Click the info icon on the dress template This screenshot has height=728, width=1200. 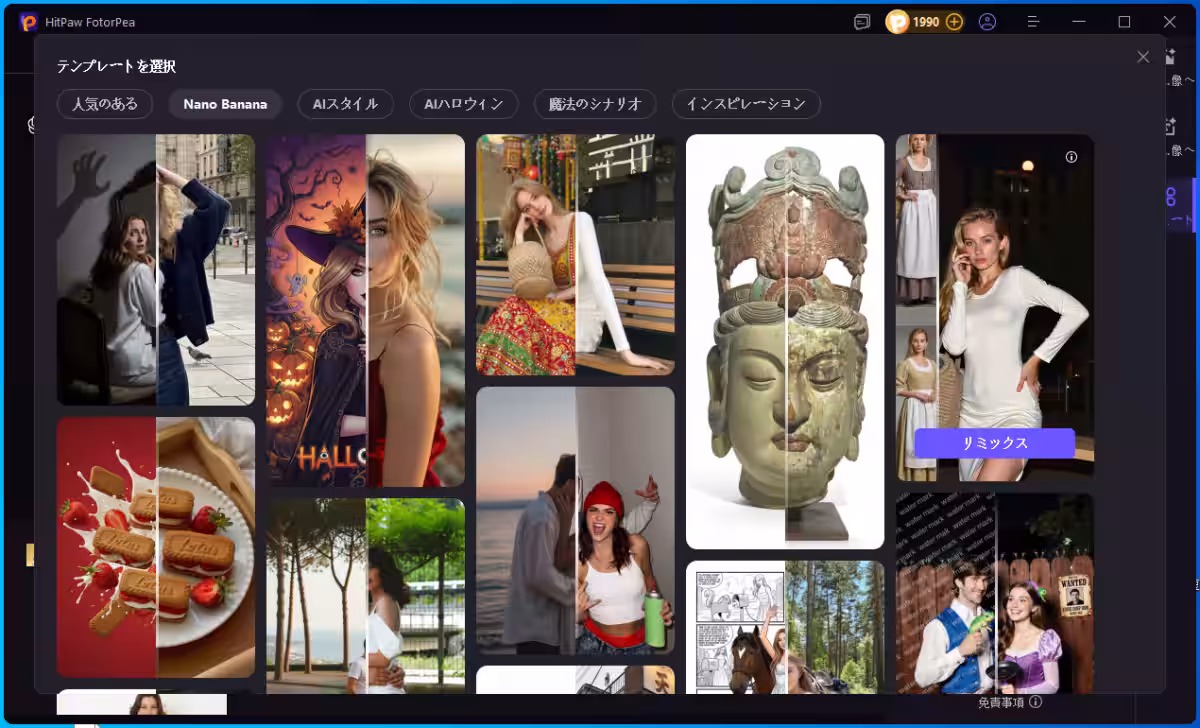(x=1071, y=157)
